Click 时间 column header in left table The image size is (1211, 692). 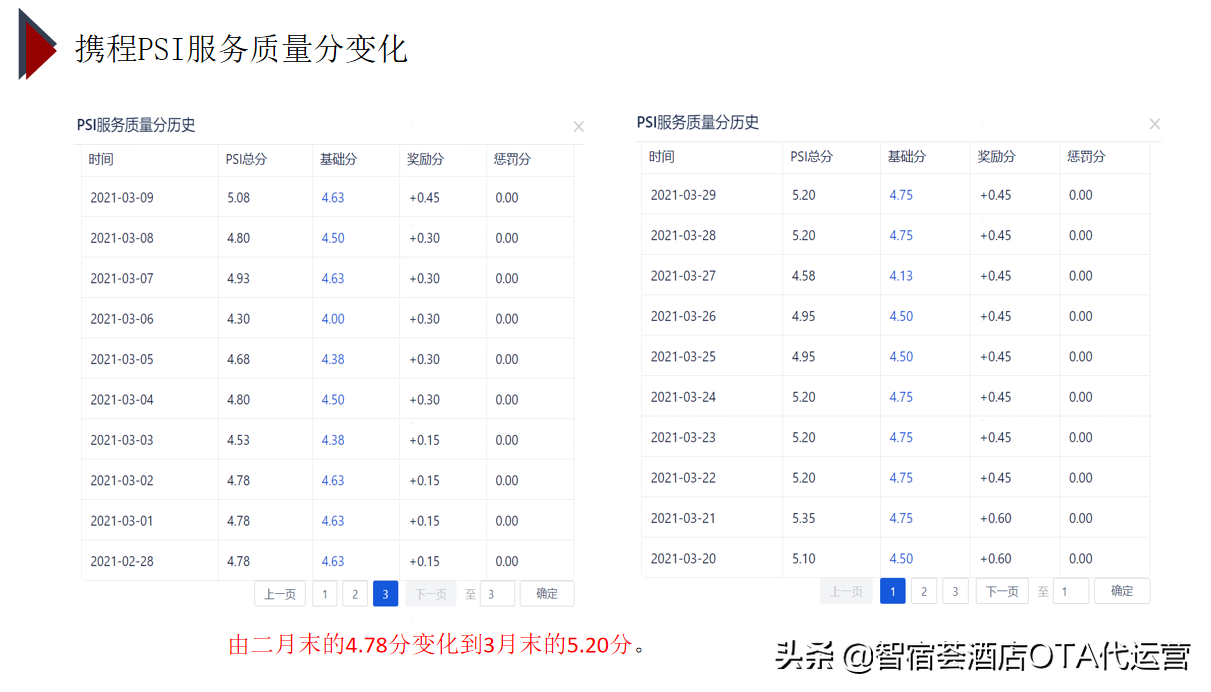101,159
